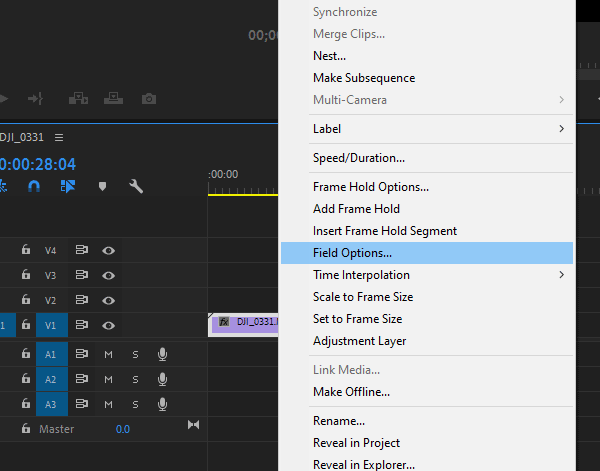
Task: Click the Extract button icon
Action: (113, 99)
